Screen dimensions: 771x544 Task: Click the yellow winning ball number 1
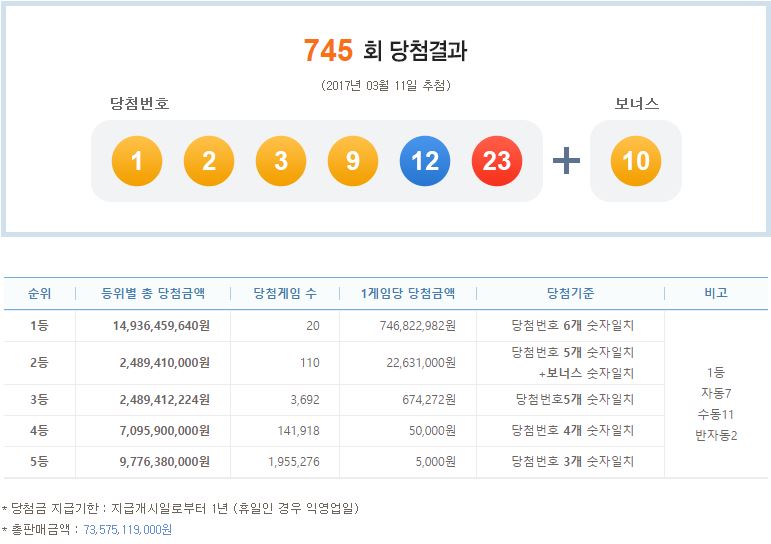click(x=137, y=161)
